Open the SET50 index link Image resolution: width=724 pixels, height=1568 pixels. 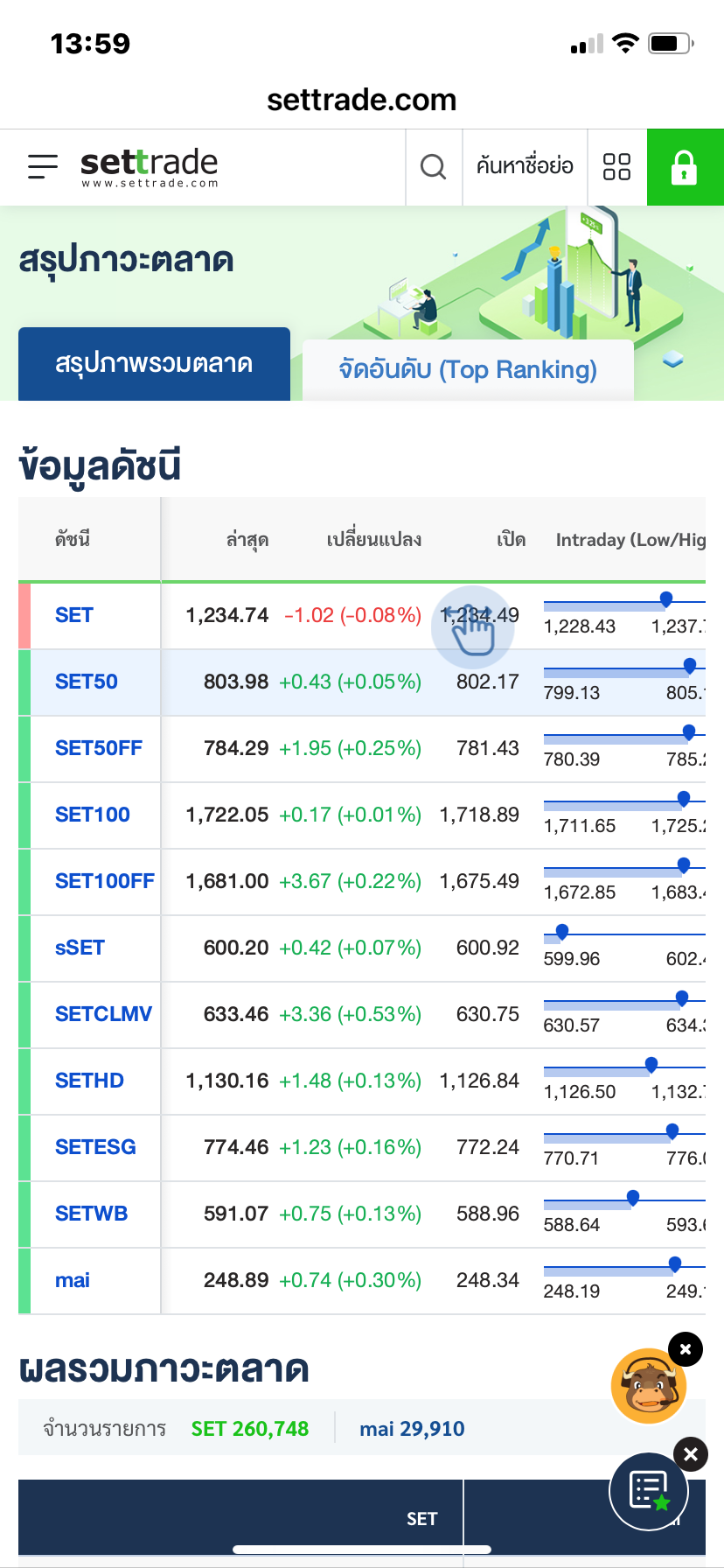pos(87,682)
